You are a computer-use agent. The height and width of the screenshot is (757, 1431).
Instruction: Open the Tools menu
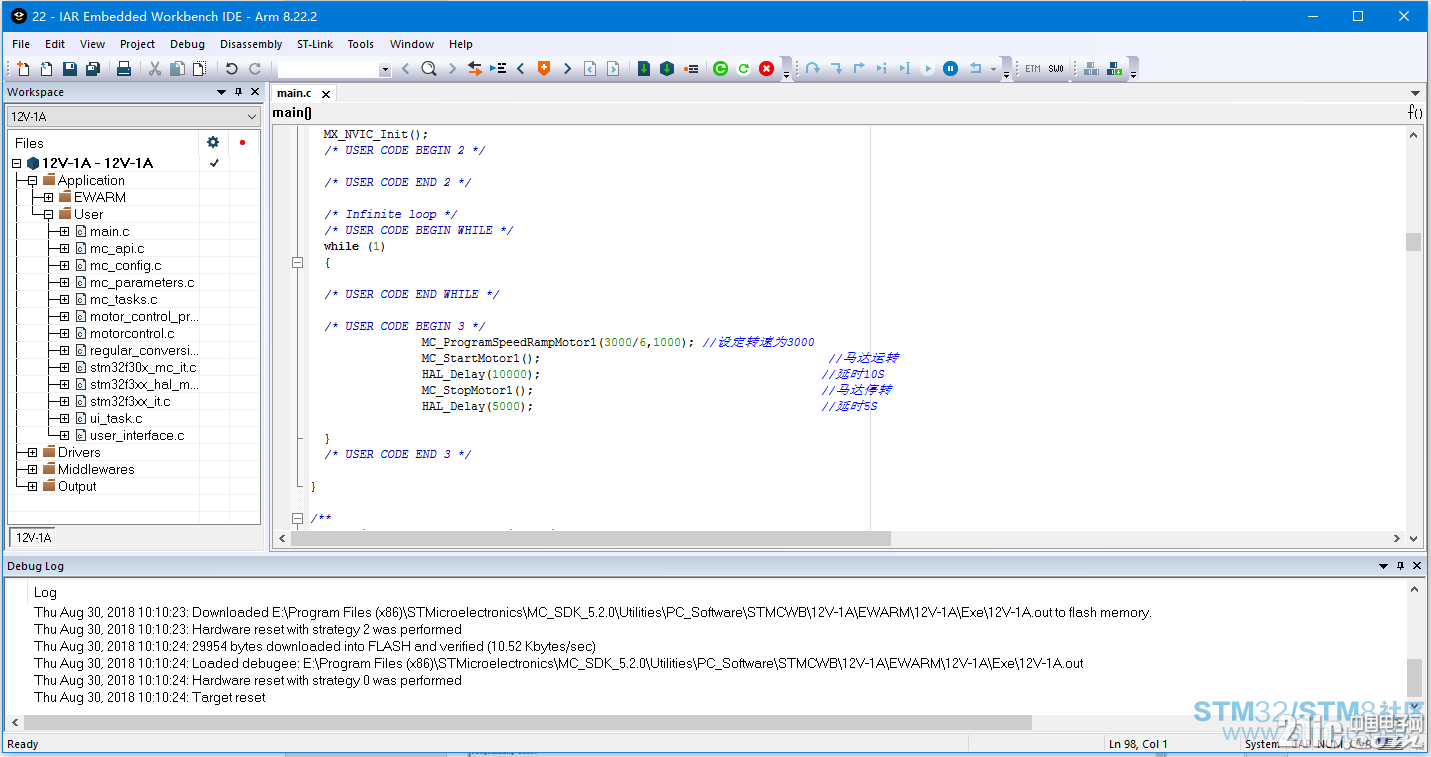(361, 44)
